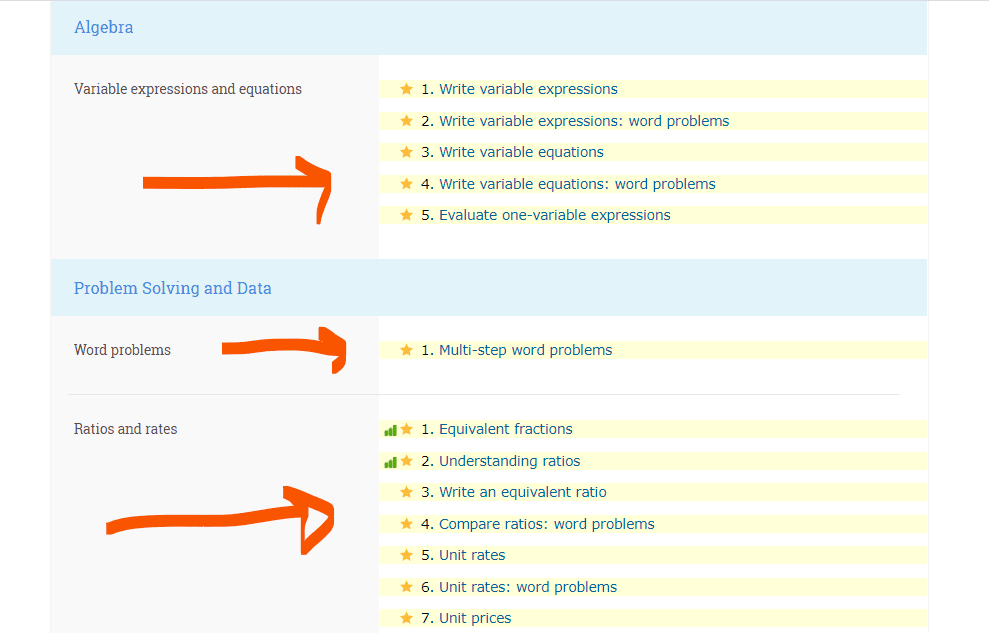
Task: Go to the Unit rates skill
Action: [x=472, y=555]
